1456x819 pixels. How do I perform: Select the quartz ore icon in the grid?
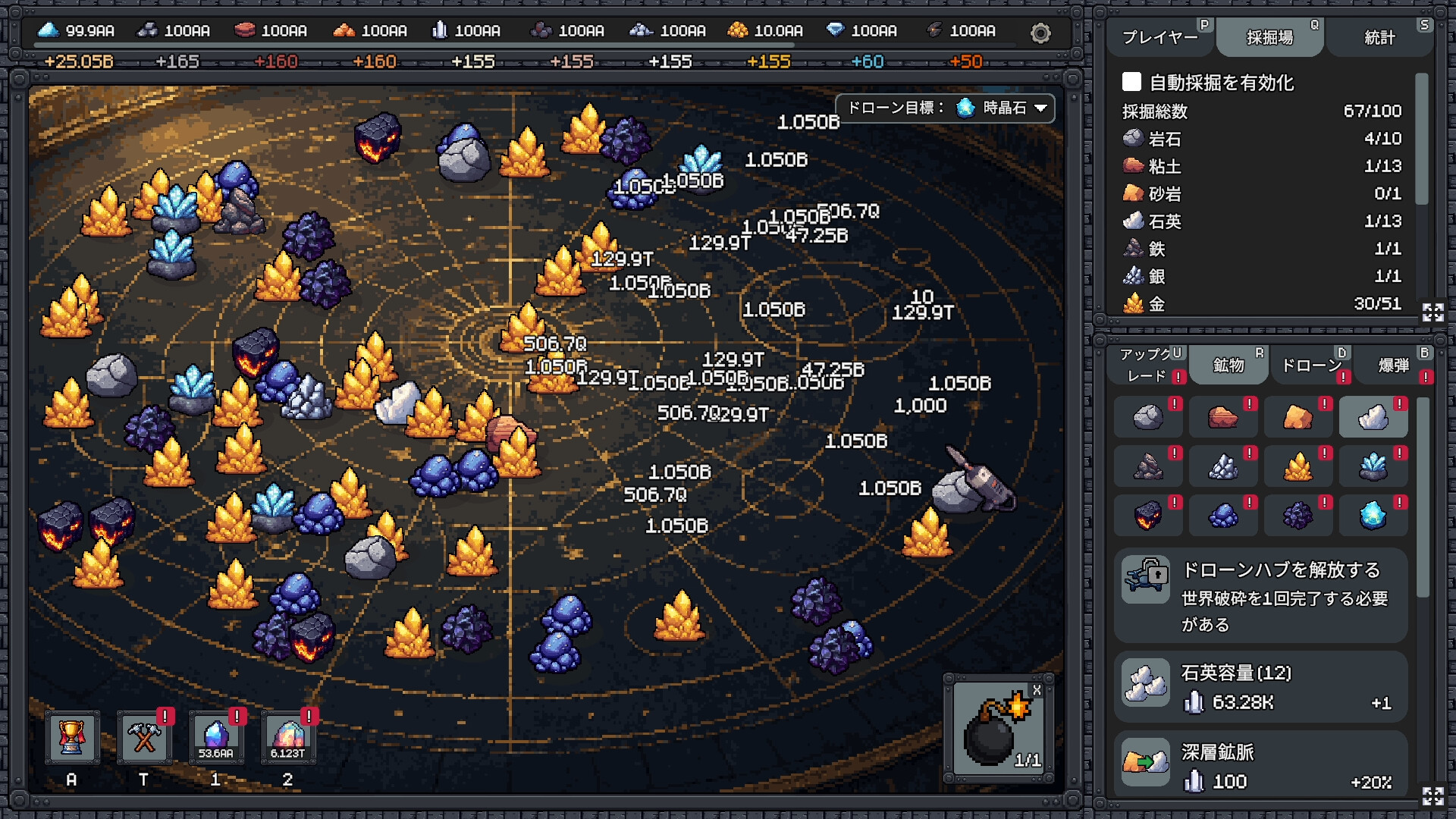pyautogui.click(x=1373, y=417)
